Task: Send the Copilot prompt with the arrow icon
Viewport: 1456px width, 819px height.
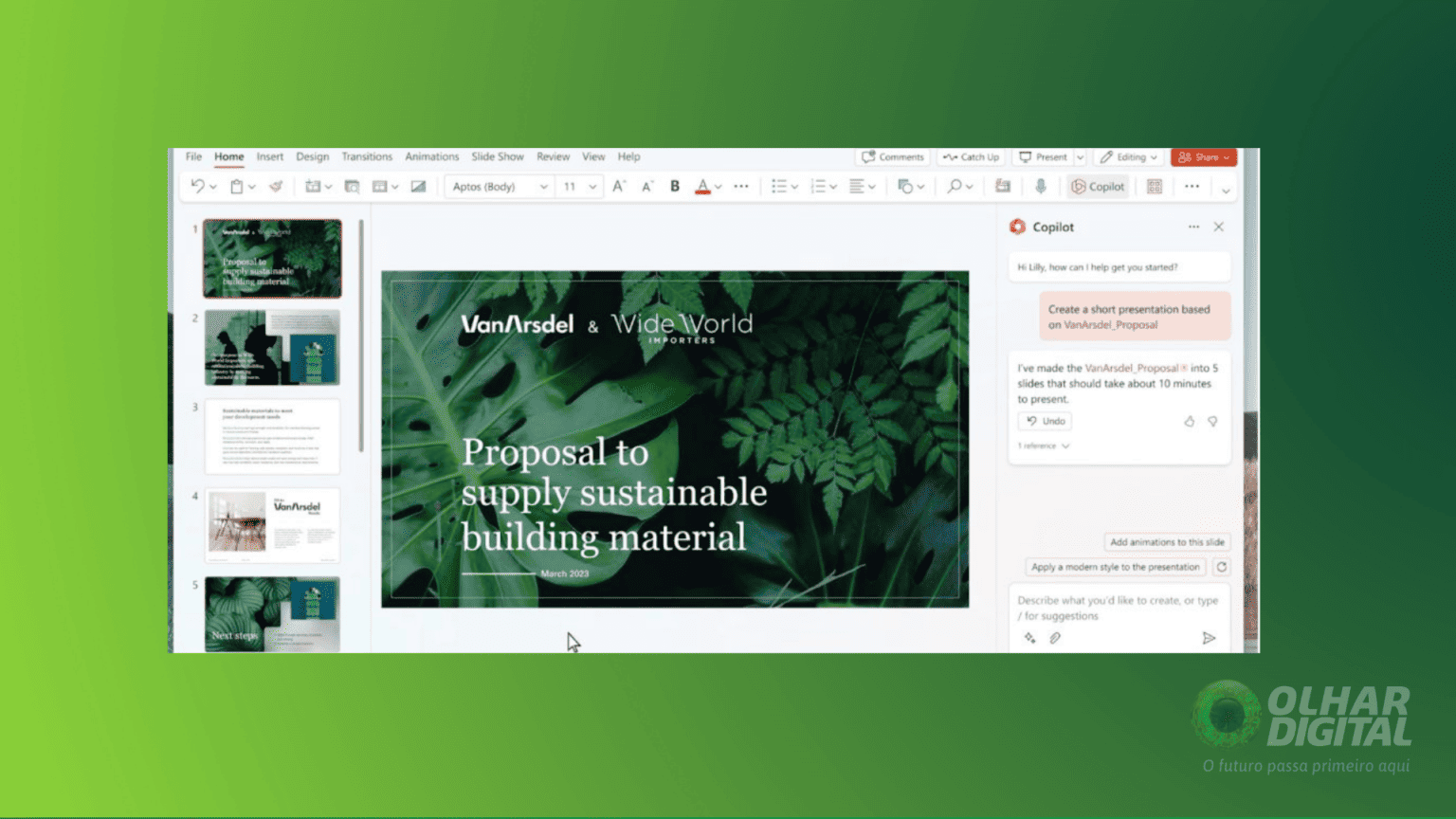Action: tap(1208, 638)
